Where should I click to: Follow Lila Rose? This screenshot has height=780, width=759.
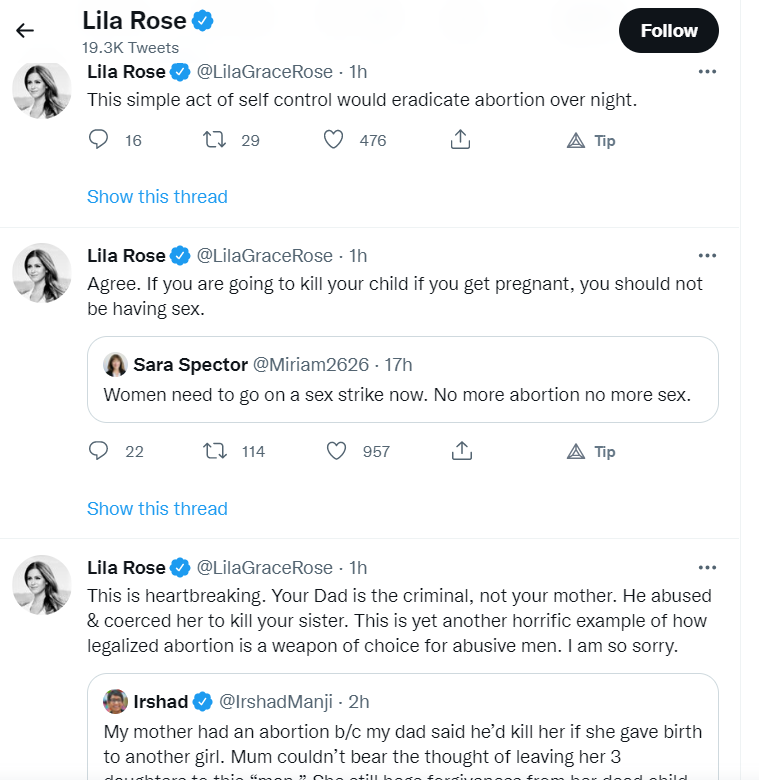coord(668,31)
